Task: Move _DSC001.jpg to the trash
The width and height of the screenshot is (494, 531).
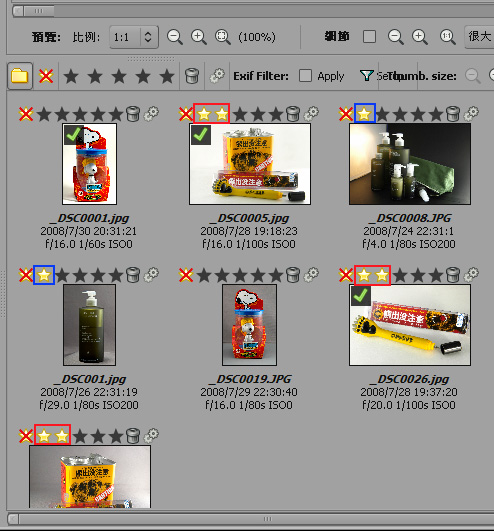Action: tap(133, 275)
